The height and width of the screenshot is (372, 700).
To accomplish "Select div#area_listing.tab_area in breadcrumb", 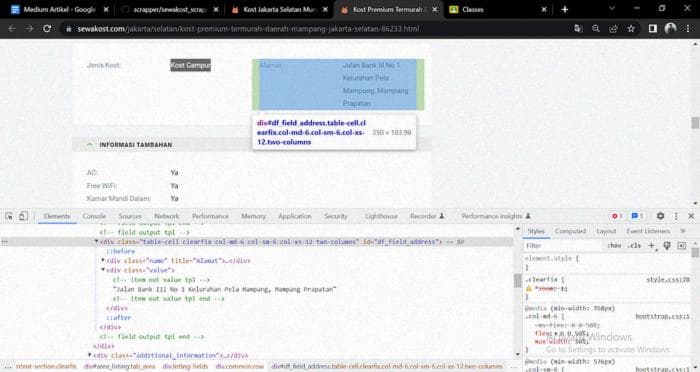I will click(x=120, y=366).
